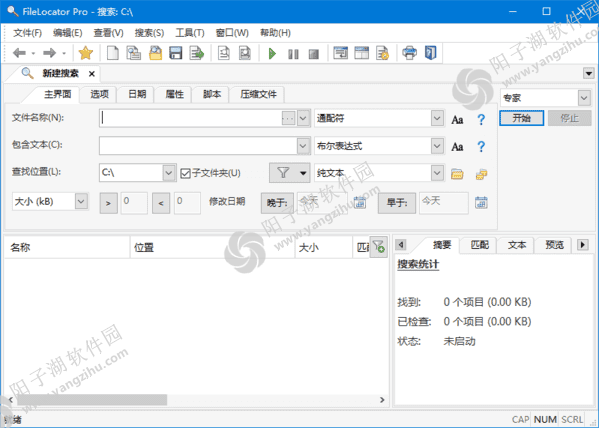Save with the floppy disk icon

point(176,53)
